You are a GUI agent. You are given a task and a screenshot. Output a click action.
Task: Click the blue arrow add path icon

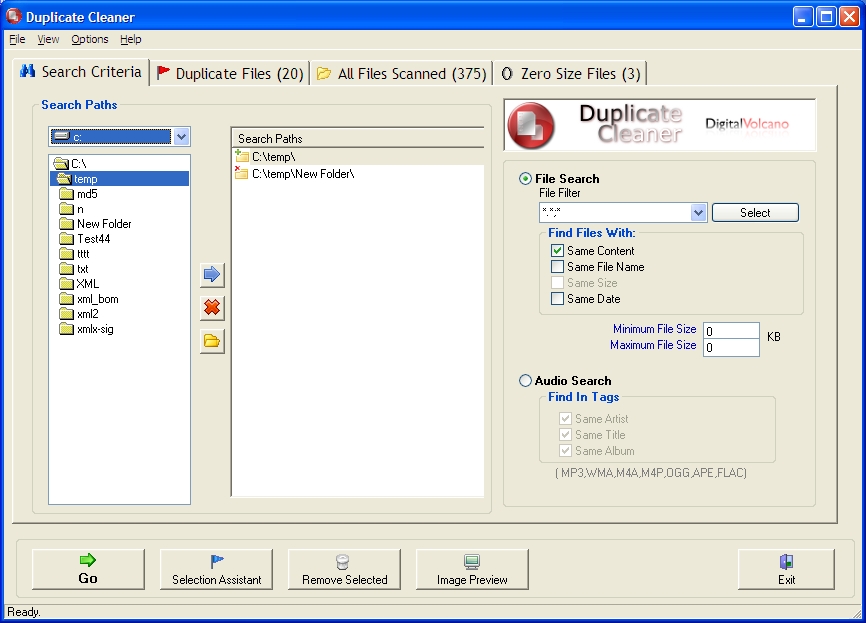coord(212,275)
